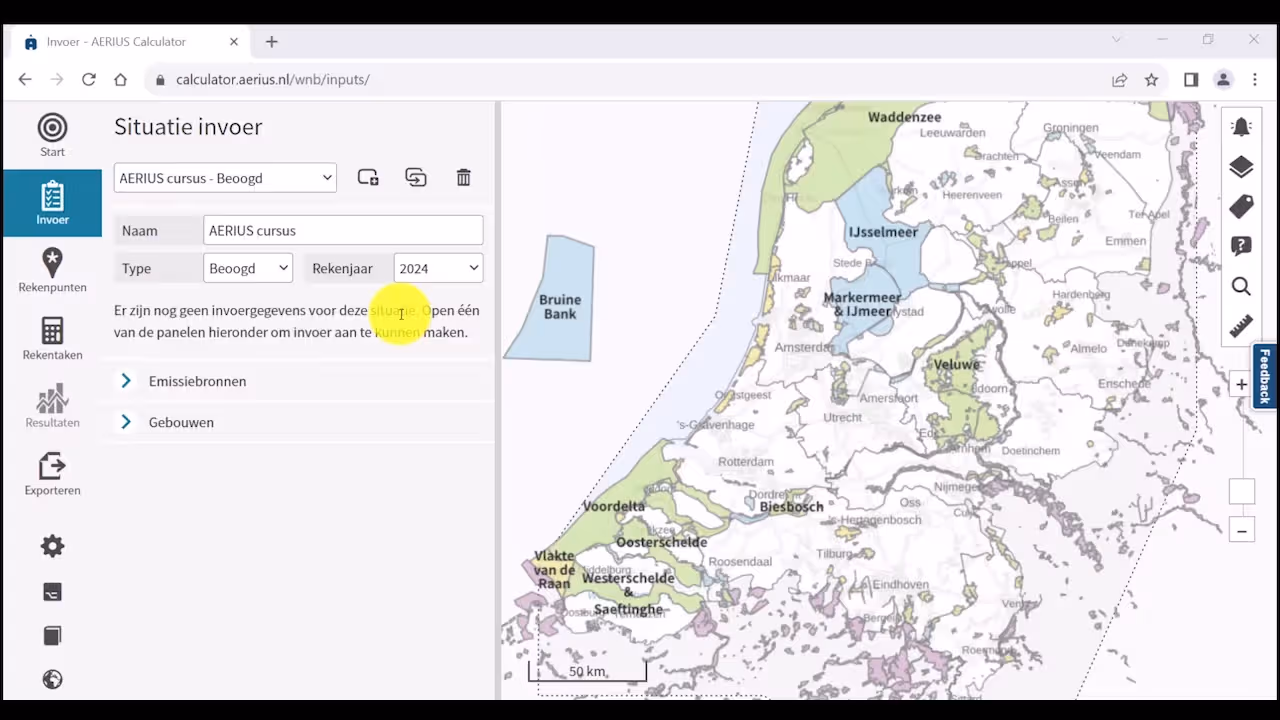Open the Rekenjaar dropdown showing 2024
The width and height of the screenshot is (1280, 720).
point(438,268)
